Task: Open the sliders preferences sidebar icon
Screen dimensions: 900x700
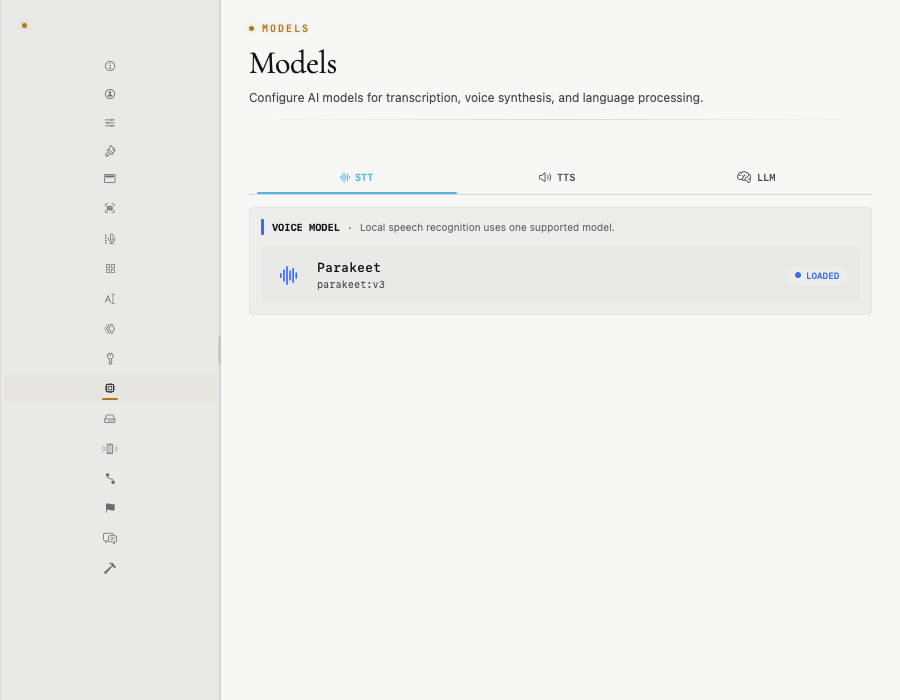Action: (x=110, y=123)
